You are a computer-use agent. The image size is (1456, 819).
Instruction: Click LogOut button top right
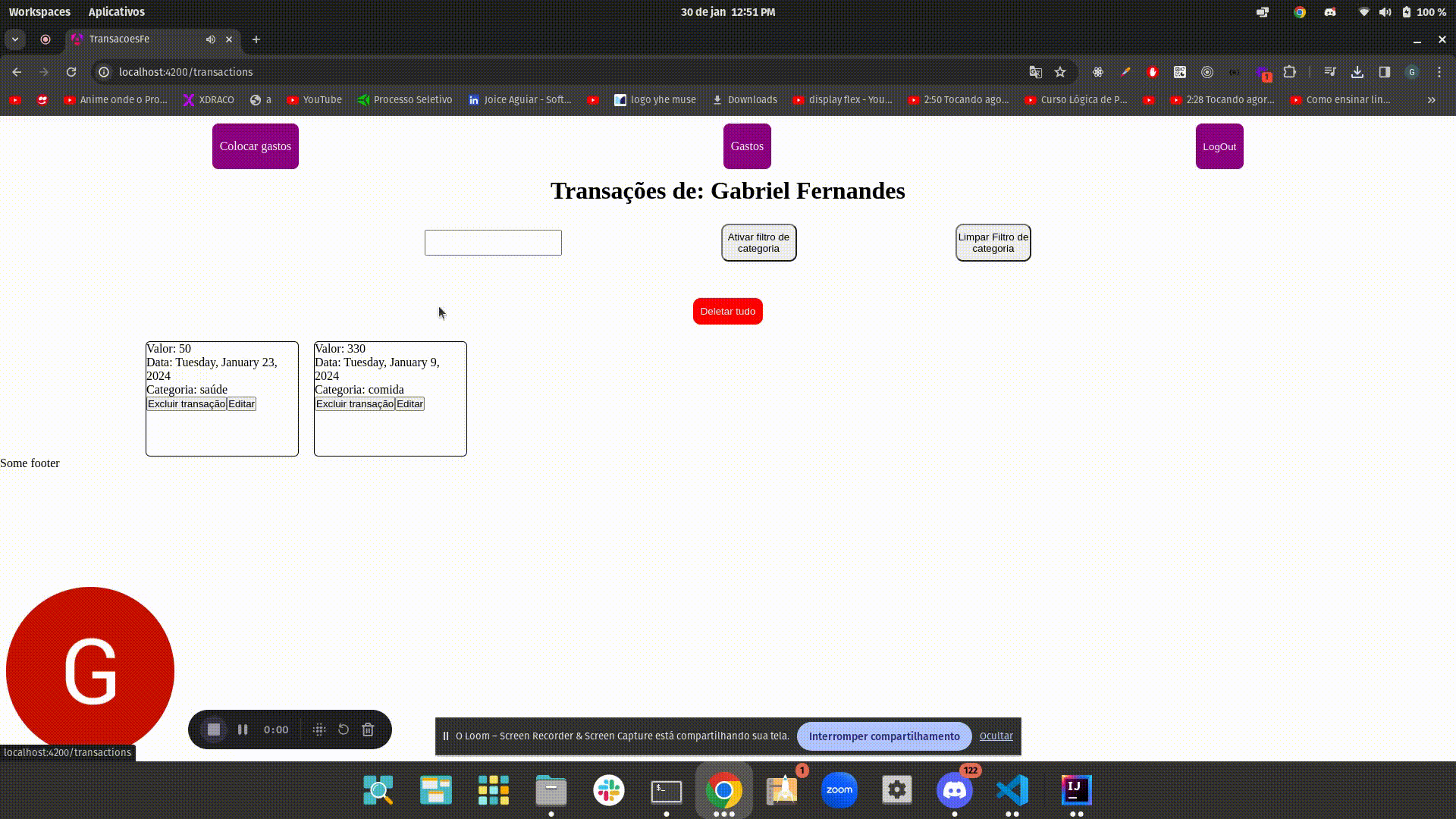click(x=1219, y=146)
